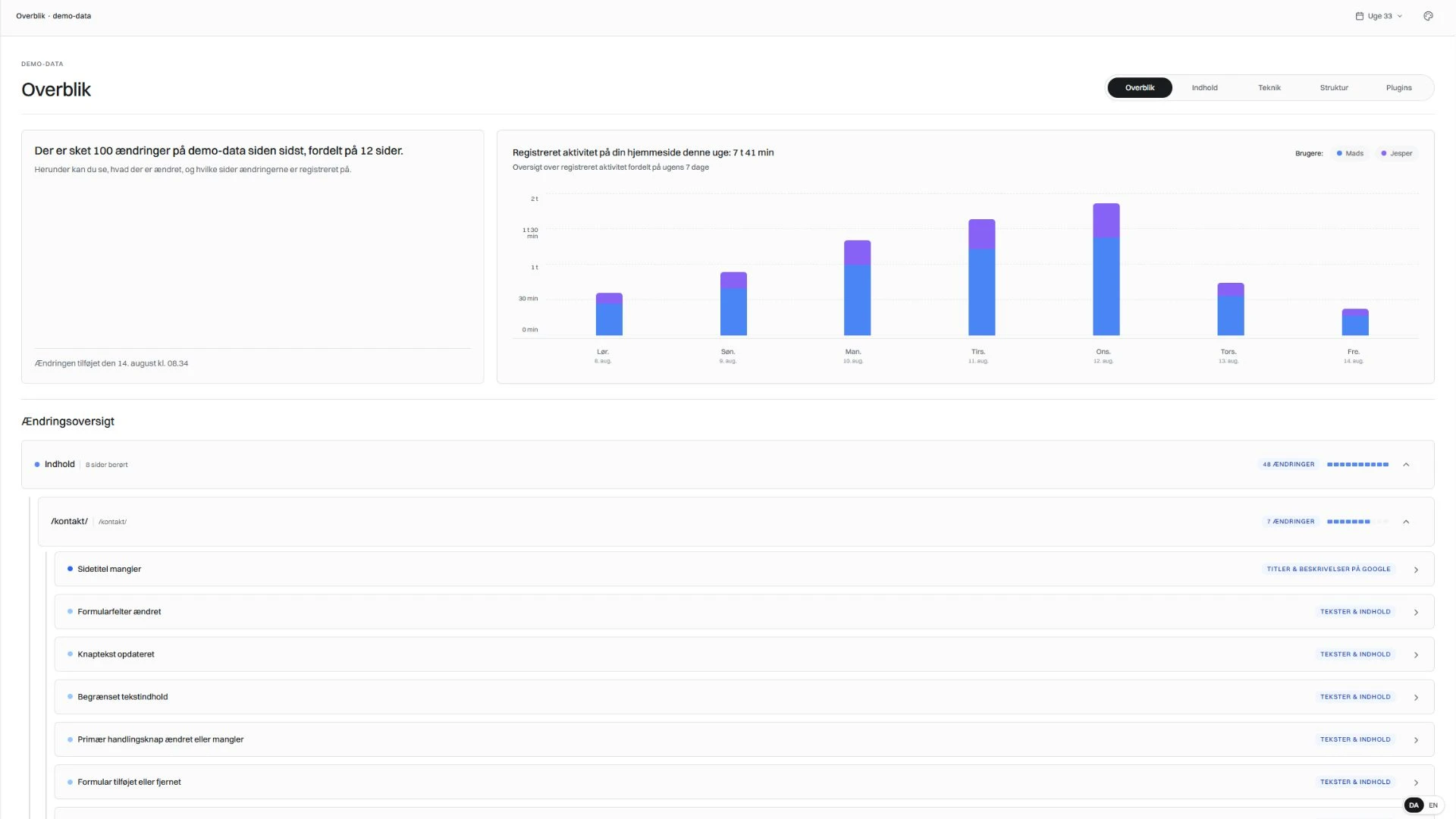Click the Overblik · demo-data breadcrumb
The width and height of the screenshot is (1456, 819).
click(53, 16)
